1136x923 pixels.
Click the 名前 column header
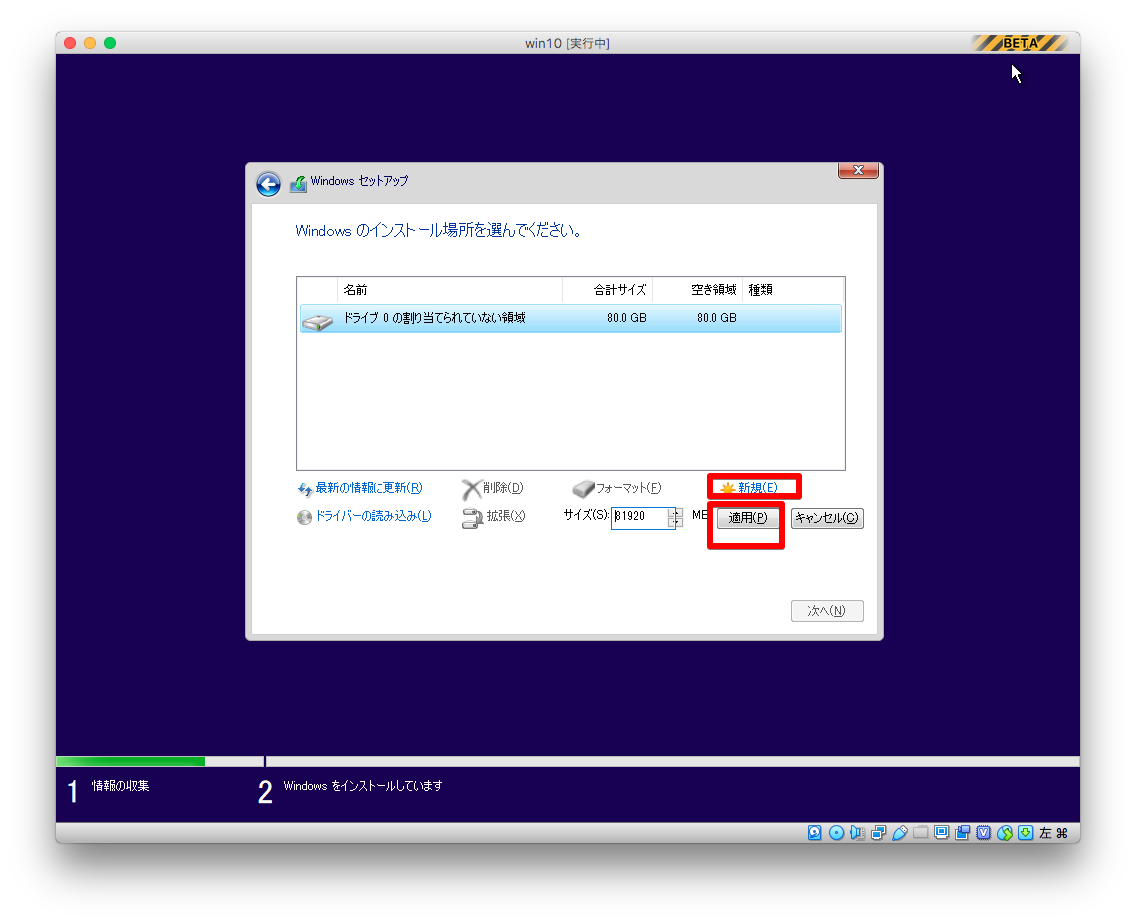[449, 290]
